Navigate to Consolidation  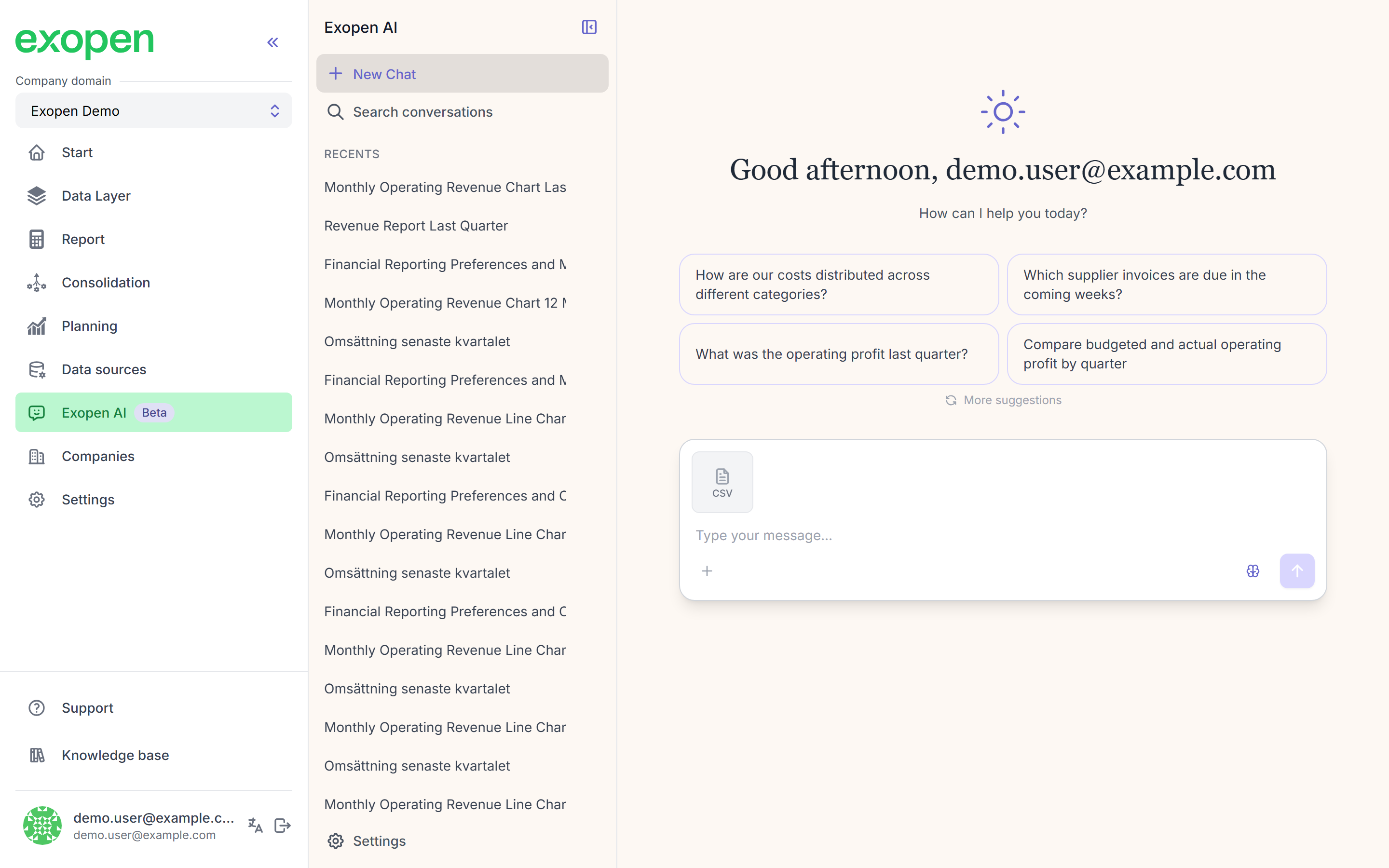tap(154, 283)
